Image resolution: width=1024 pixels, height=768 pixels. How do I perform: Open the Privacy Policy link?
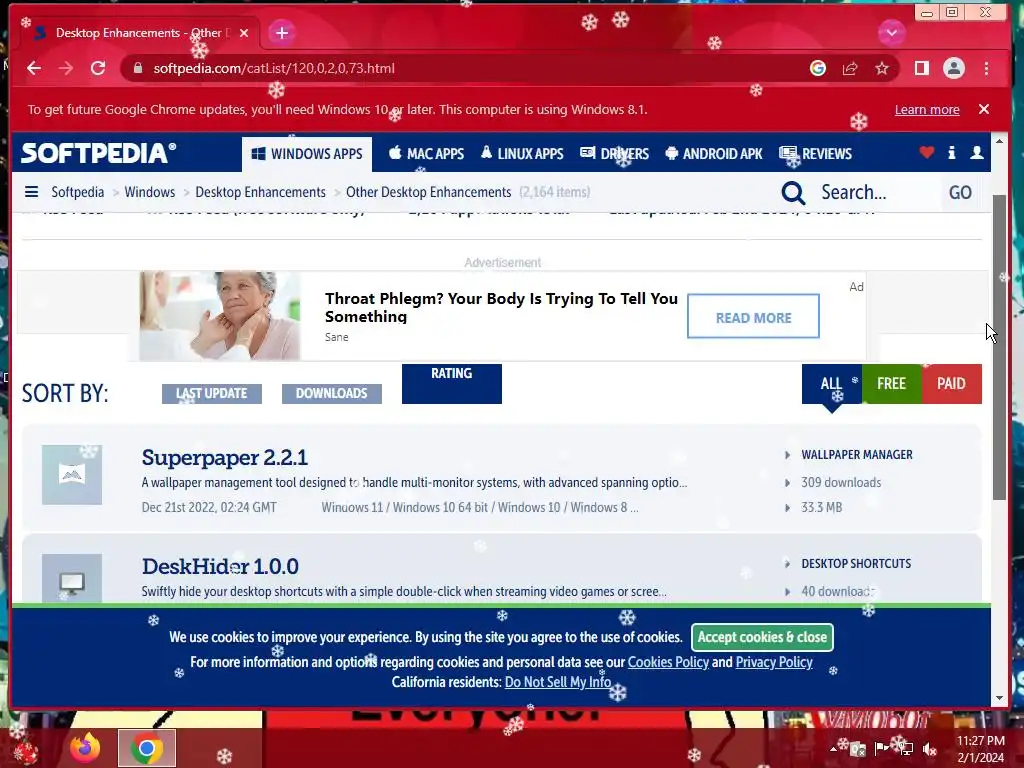tap(774, 662)
